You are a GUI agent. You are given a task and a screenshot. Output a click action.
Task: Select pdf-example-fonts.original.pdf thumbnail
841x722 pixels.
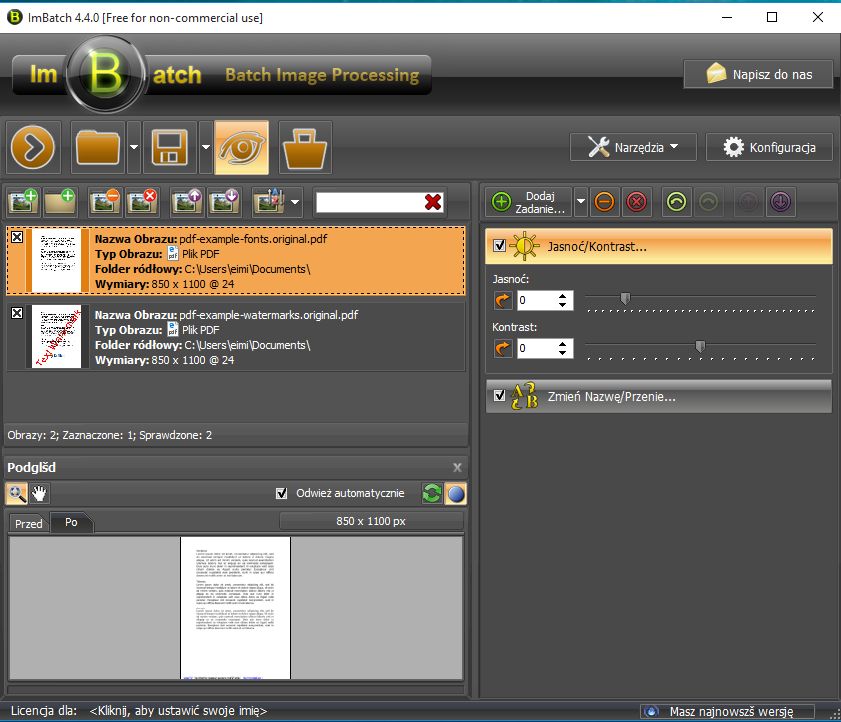[x=57, y=261]
